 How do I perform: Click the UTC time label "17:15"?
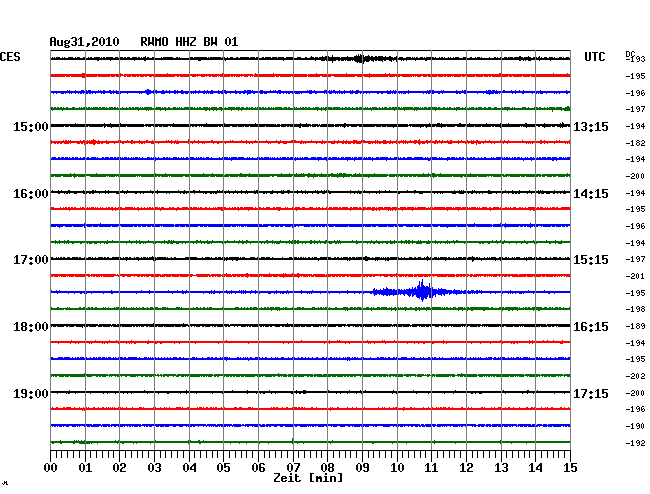pyautogui.click(x=591, y=393)
